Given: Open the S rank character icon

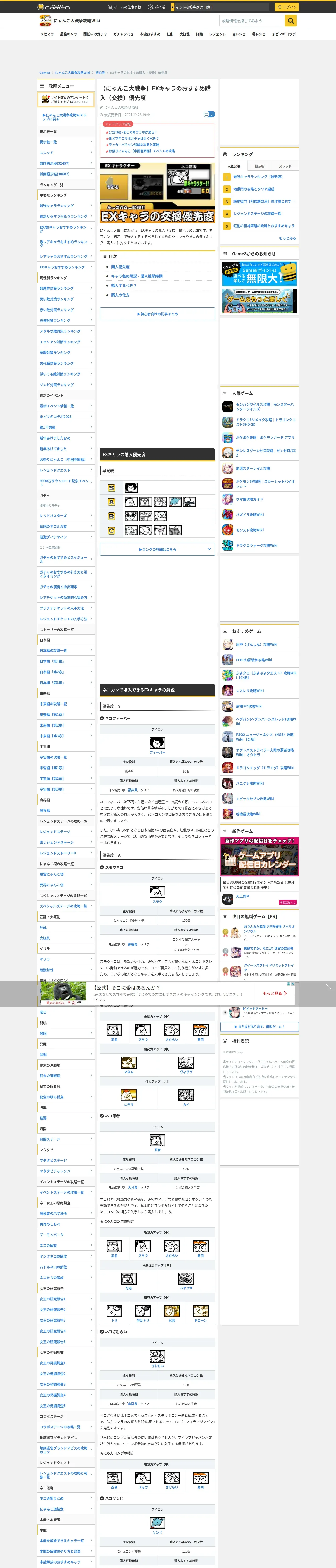Looking at the screenshot, I should point(131,488).
